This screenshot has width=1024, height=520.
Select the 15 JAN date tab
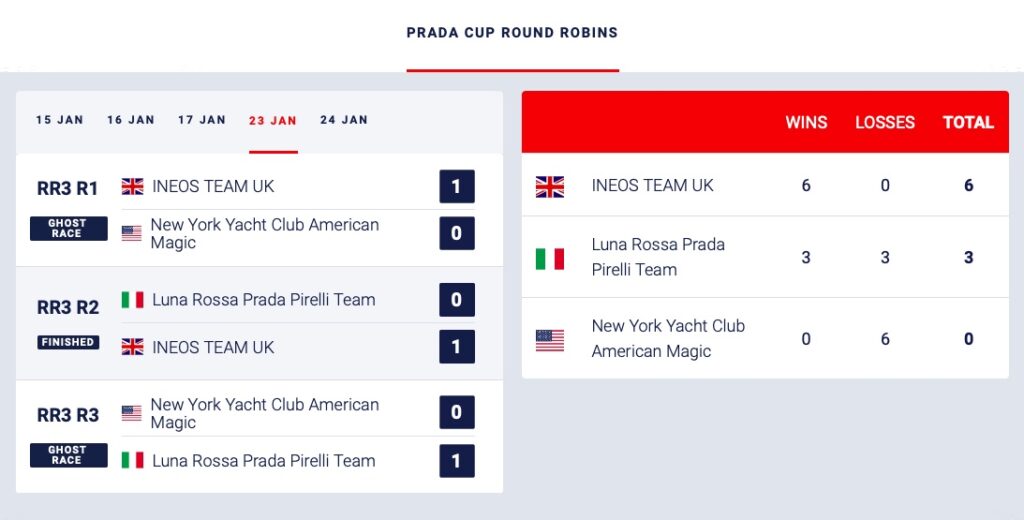tap(60, 120)
